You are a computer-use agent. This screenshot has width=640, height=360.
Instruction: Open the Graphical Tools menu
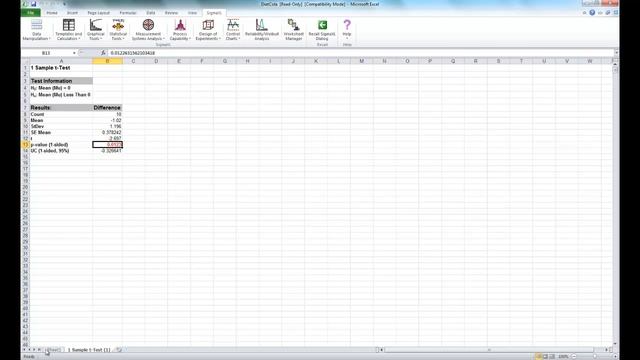pos(96,30)
